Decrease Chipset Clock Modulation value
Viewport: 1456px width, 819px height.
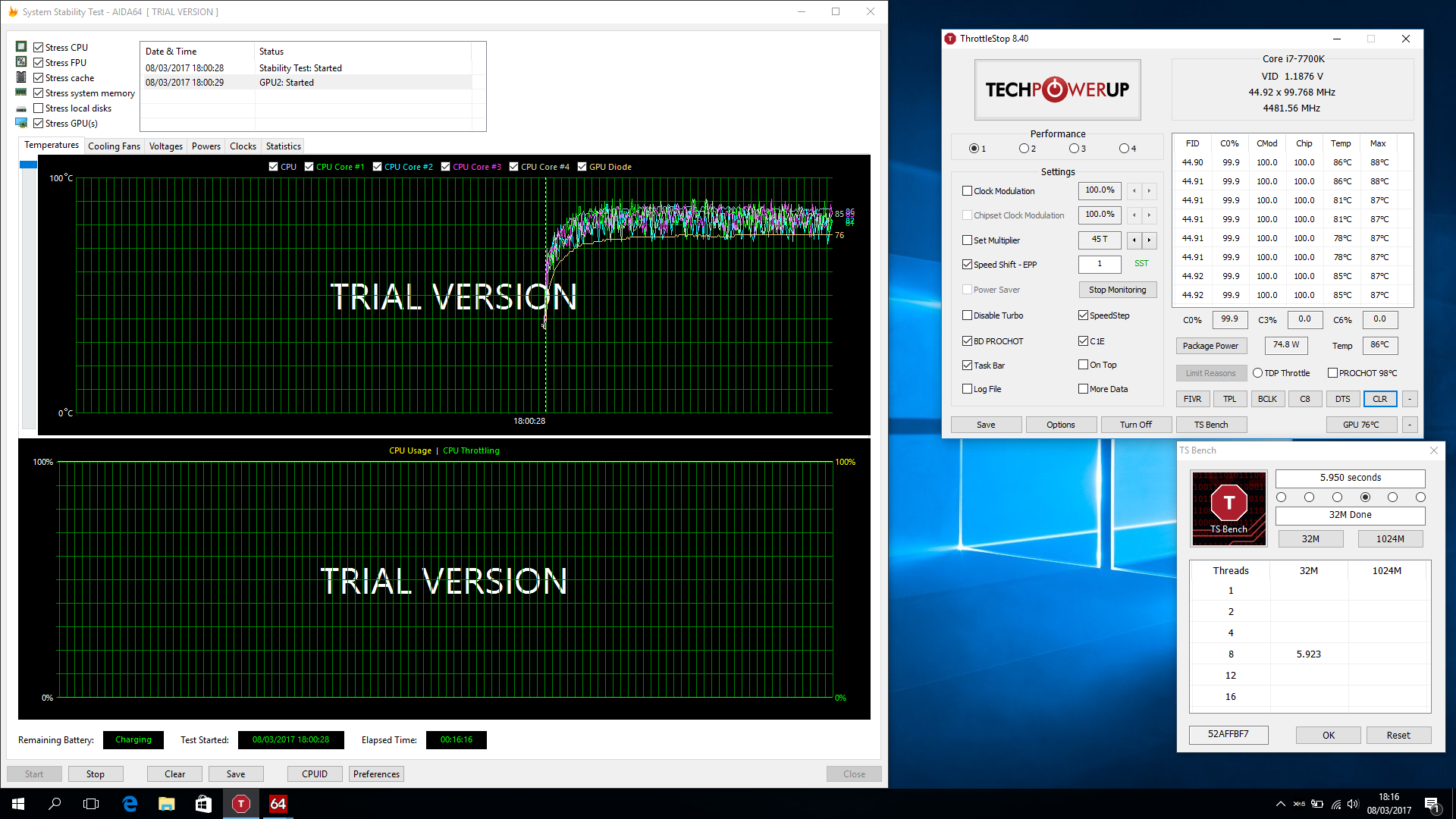1134,215
